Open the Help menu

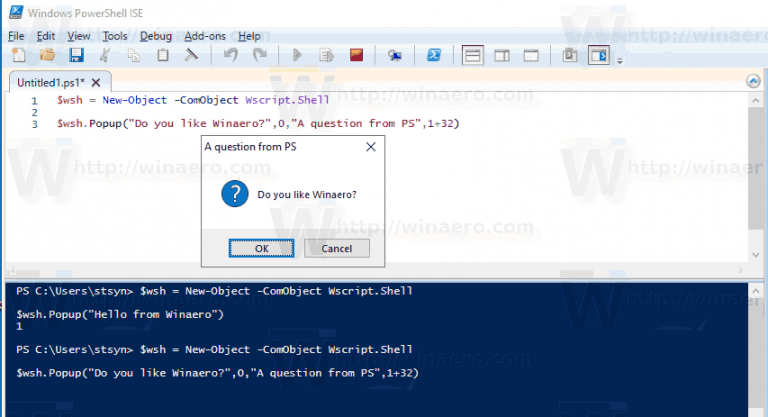pyautogui.click(x=249, y=36)
